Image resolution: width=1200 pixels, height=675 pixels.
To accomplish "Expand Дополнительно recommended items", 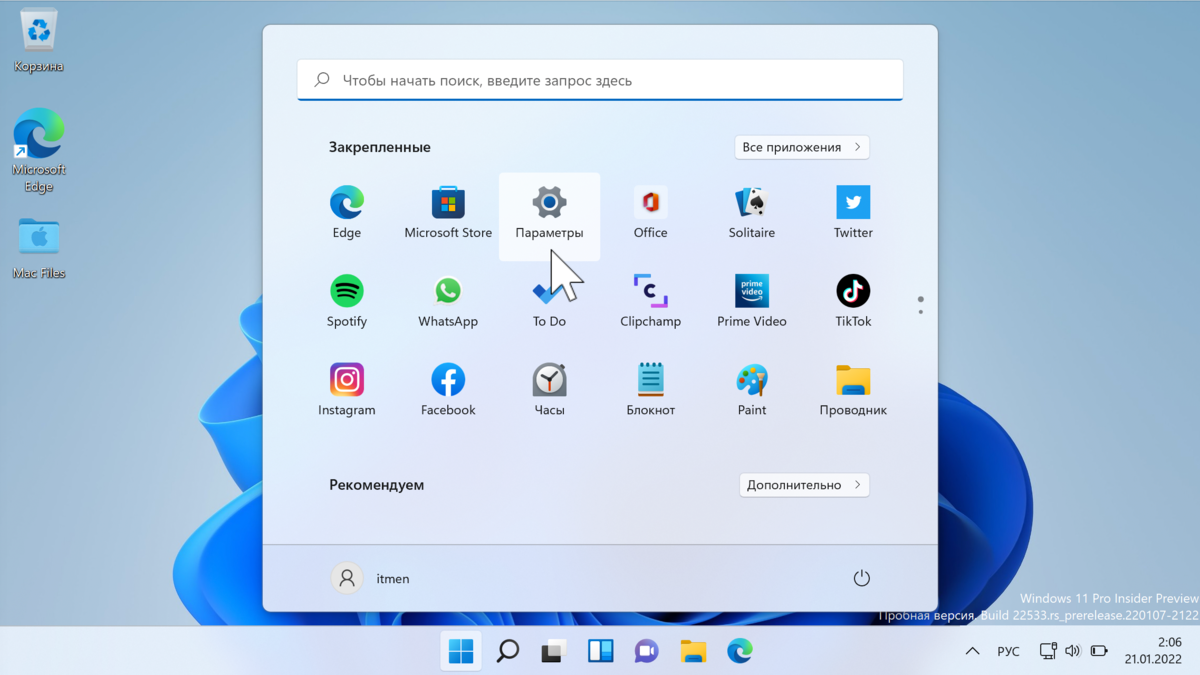I will click(x=804, y=485).
